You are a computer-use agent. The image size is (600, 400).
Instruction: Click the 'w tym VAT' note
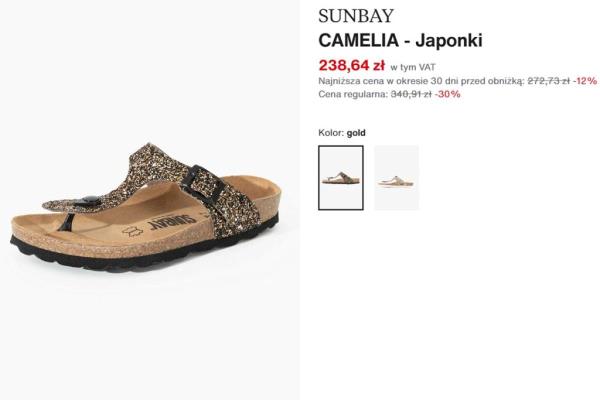(412, 67)
